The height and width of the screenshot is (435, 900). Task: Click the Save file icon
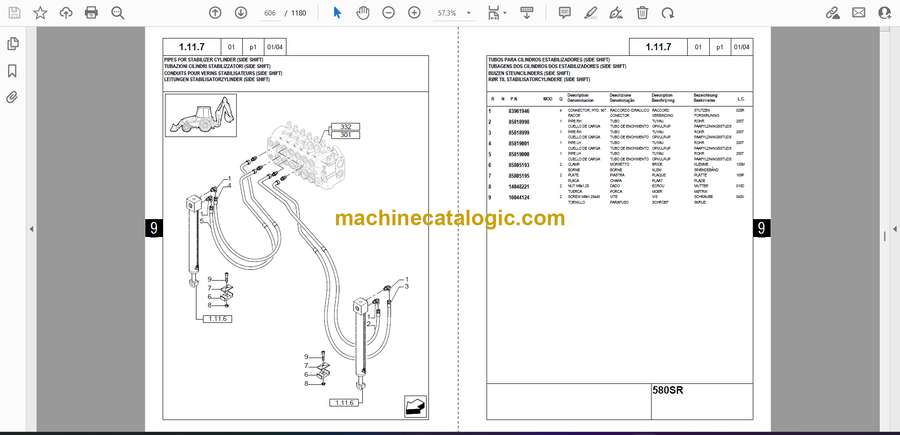(x=14, y=13)
